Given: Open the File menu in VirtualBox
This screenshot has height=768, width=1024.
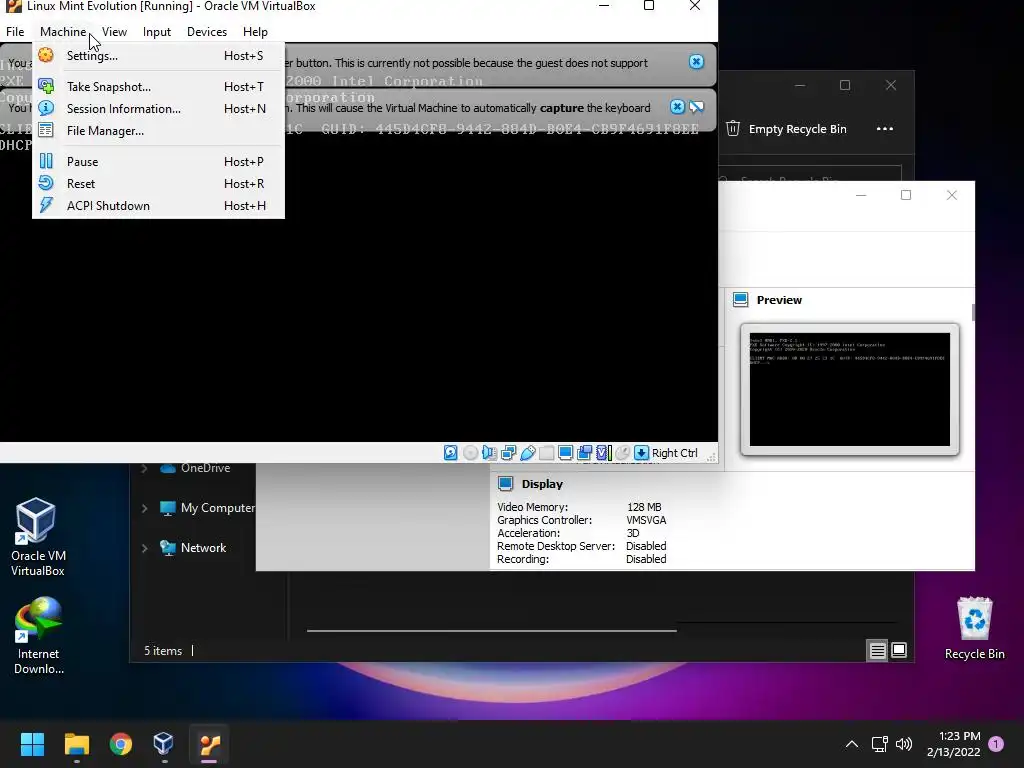Looking at the screenshot, I should (x=15, y=32).
